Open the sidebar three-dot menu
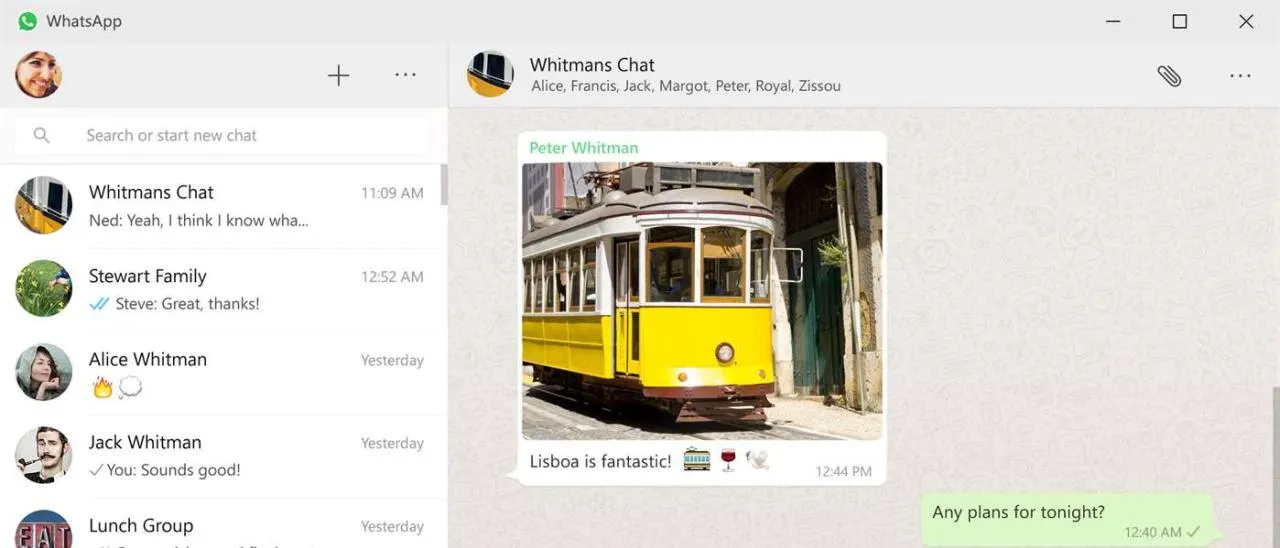The height and width of the screenshot is (548, 1280). click(405, 75)
